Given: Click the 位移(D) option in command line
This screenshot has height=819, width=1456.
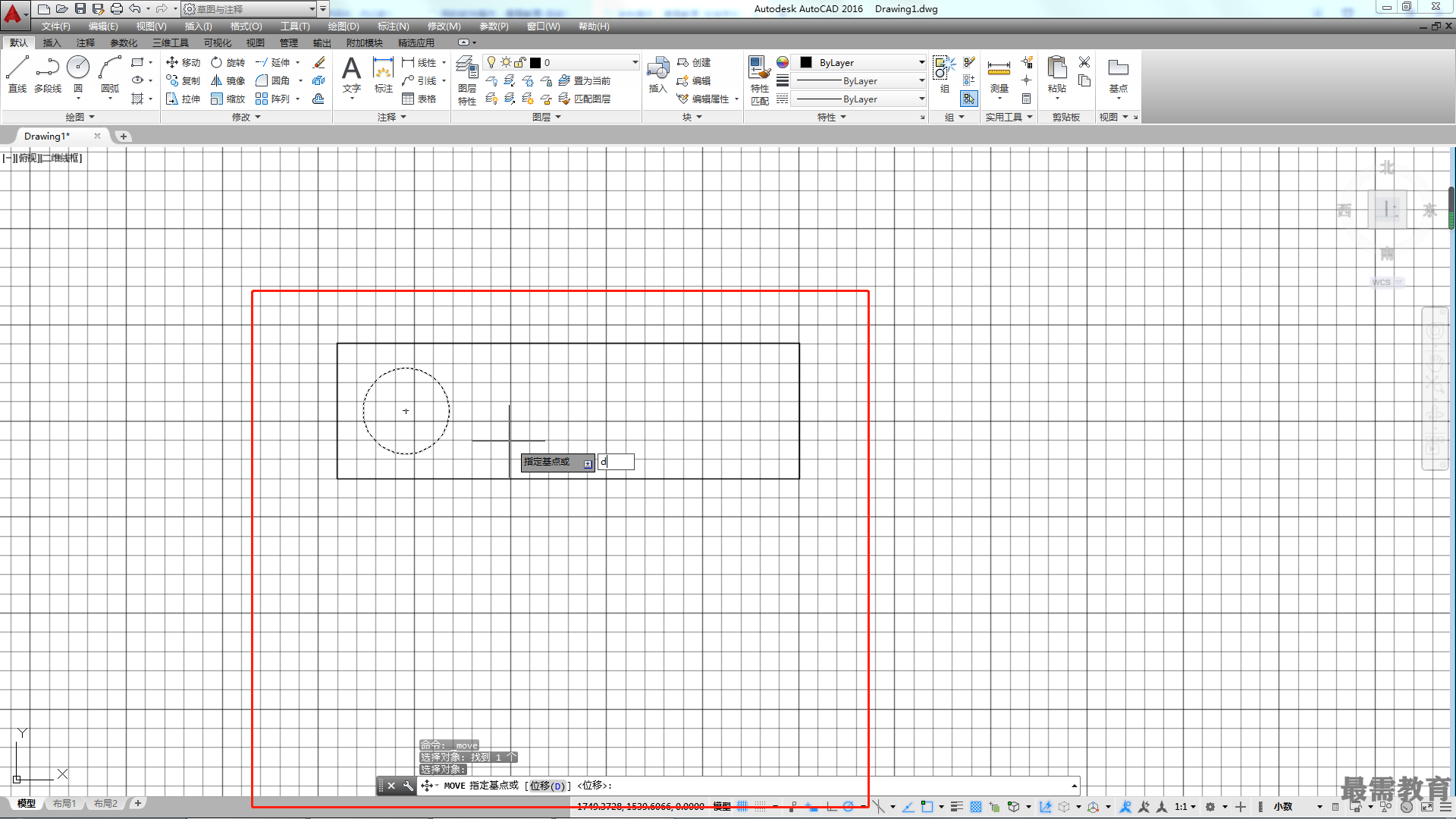Looking at the screenshot, I should coord(548,786).
